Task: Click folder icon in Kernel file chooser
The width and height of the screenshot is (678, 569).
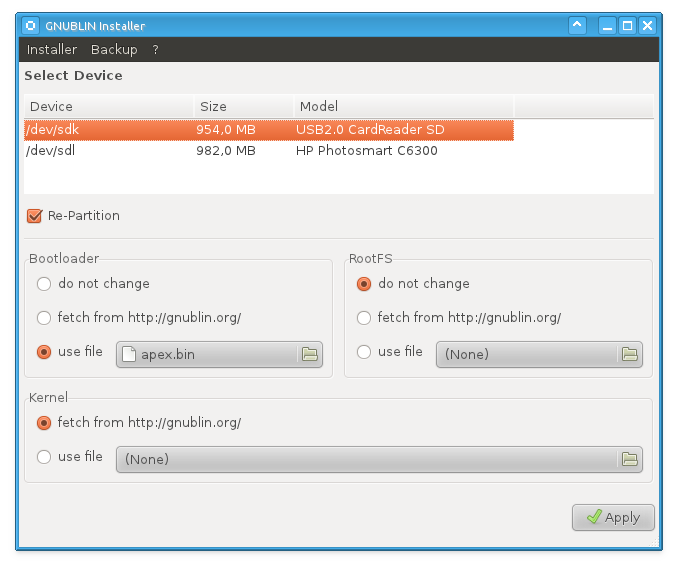Action: coord(630,459)
